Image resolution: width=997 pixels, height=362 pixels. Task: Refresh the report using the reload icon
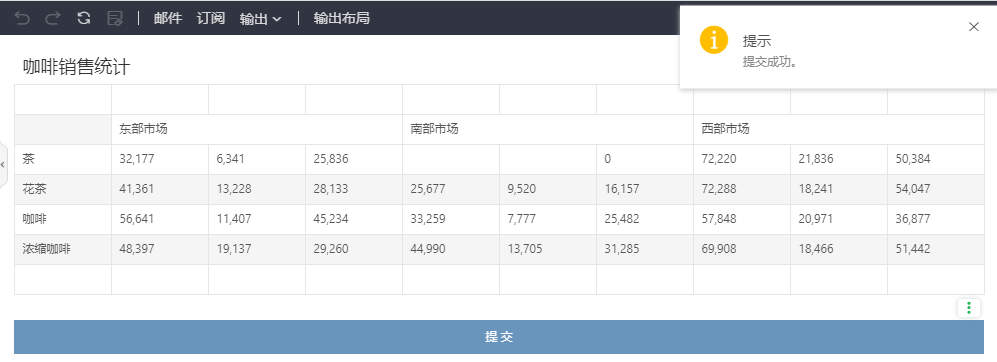(x=84, y=18)
